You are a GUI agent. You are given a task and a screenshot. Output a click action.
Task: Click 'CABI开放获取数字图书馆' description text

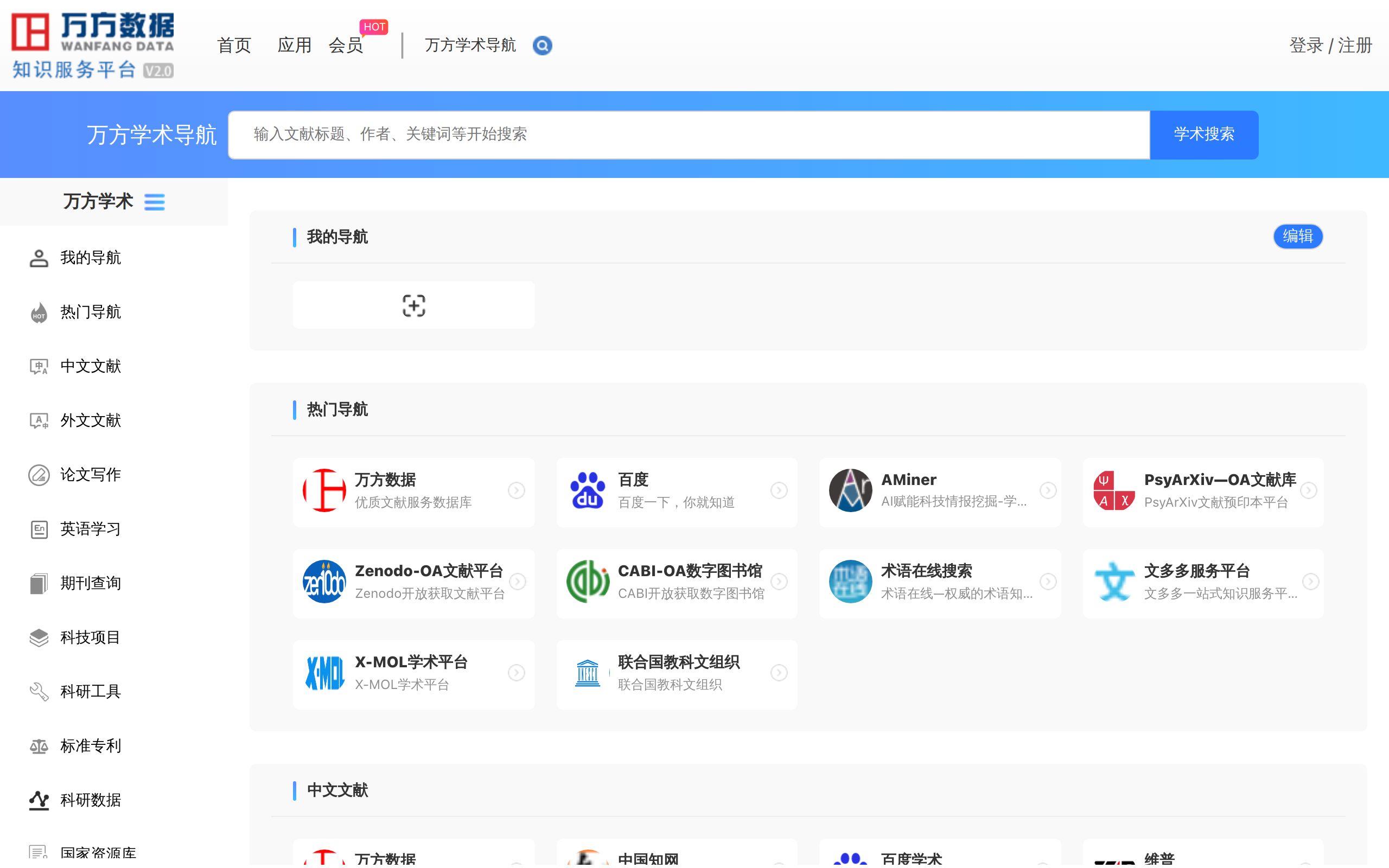coord(691,593)
